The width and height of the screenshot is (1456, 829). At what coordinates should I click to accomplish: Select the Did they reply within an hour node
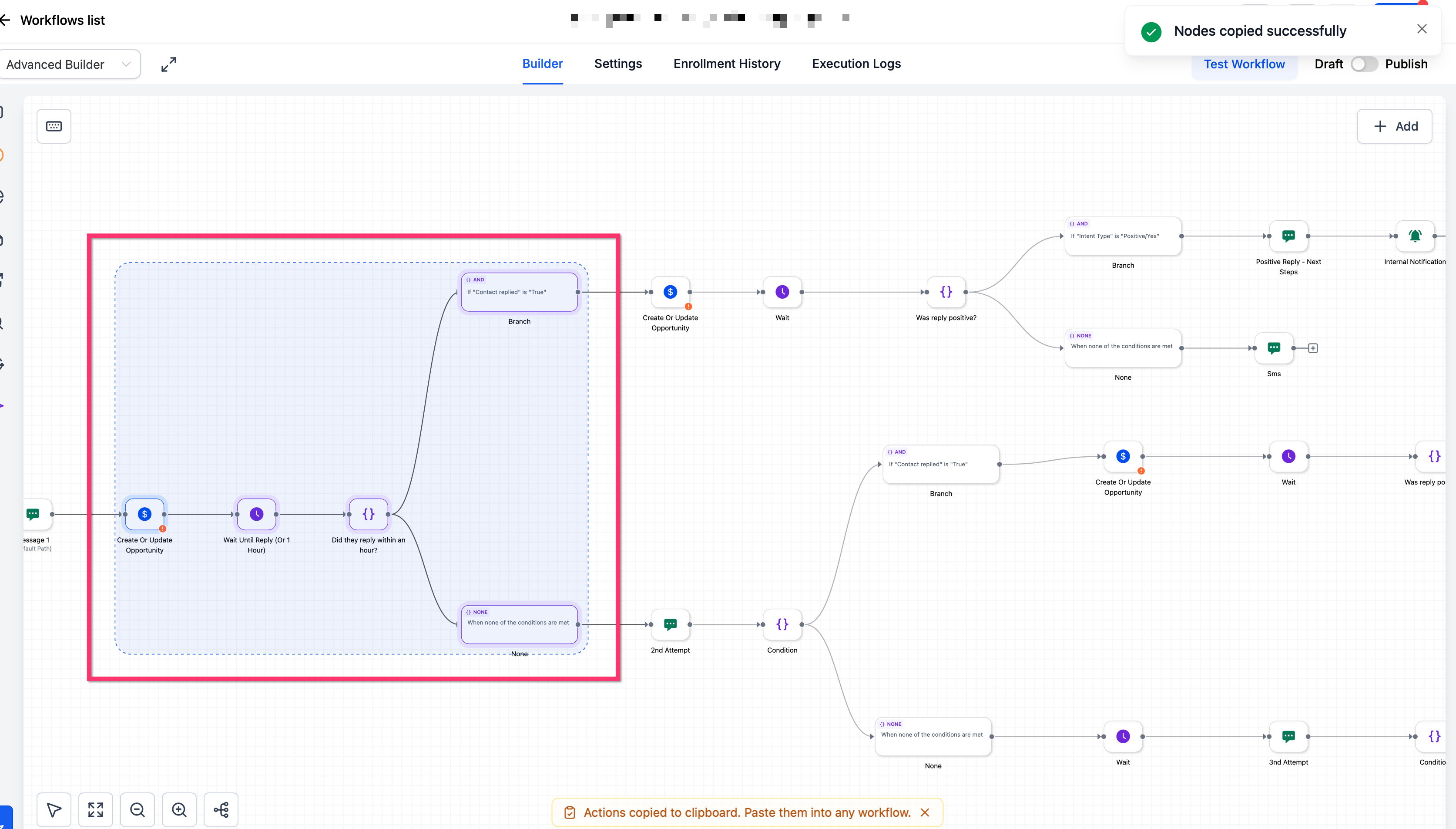(369, 514)
